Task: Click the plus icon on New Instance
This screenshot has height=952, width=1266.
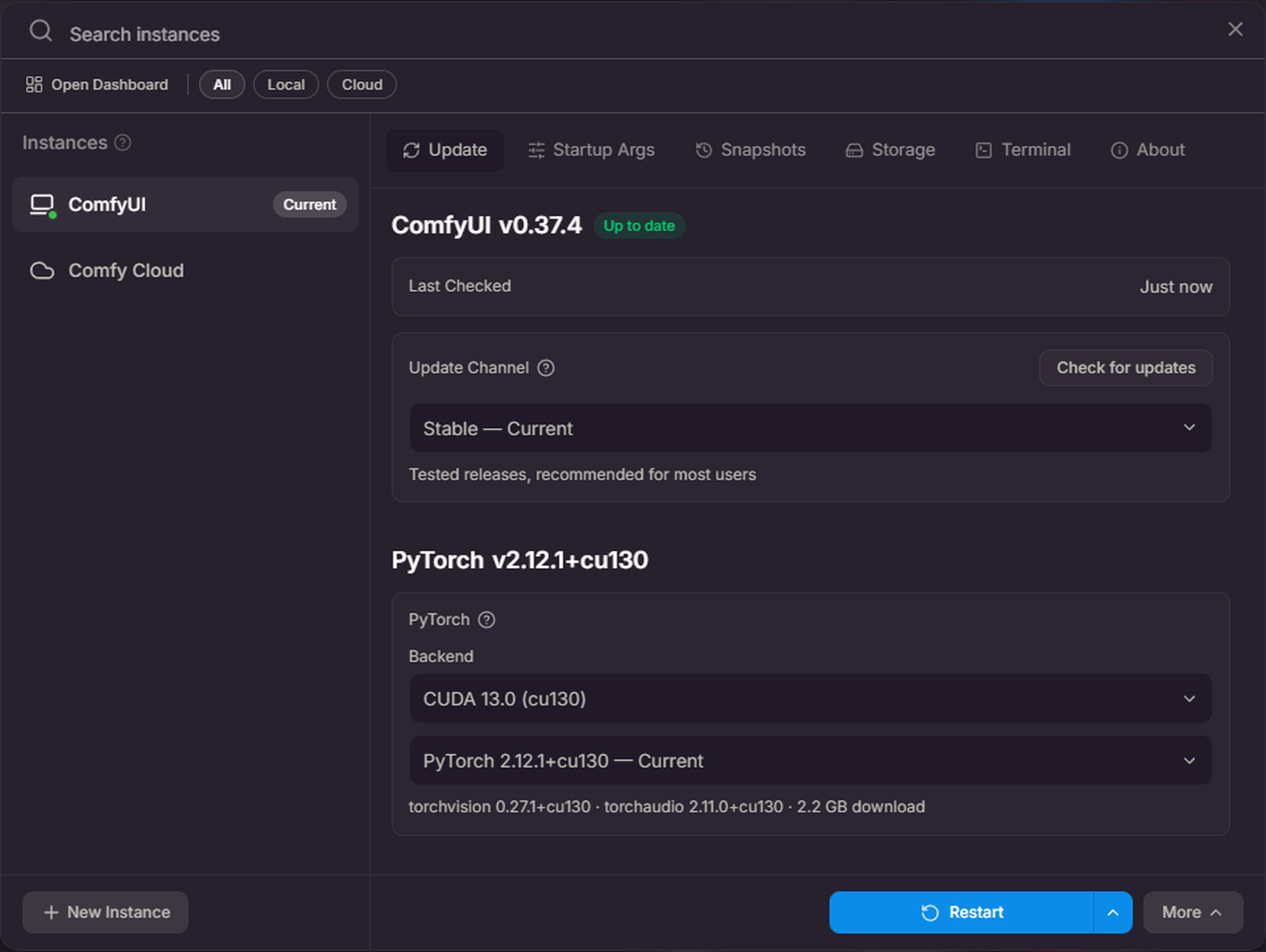Action: click(x=51, y=912)
